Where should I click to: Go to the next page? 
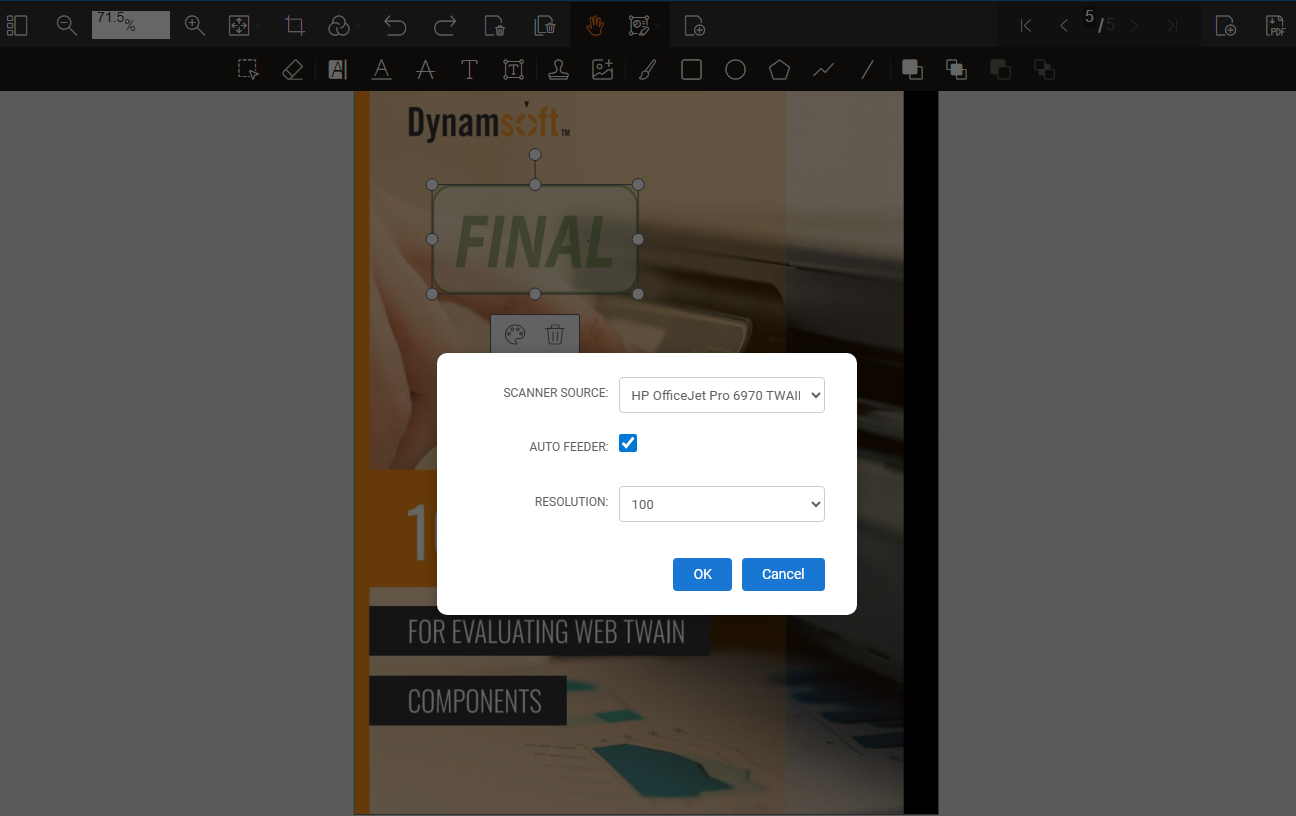coord(1134,26)
